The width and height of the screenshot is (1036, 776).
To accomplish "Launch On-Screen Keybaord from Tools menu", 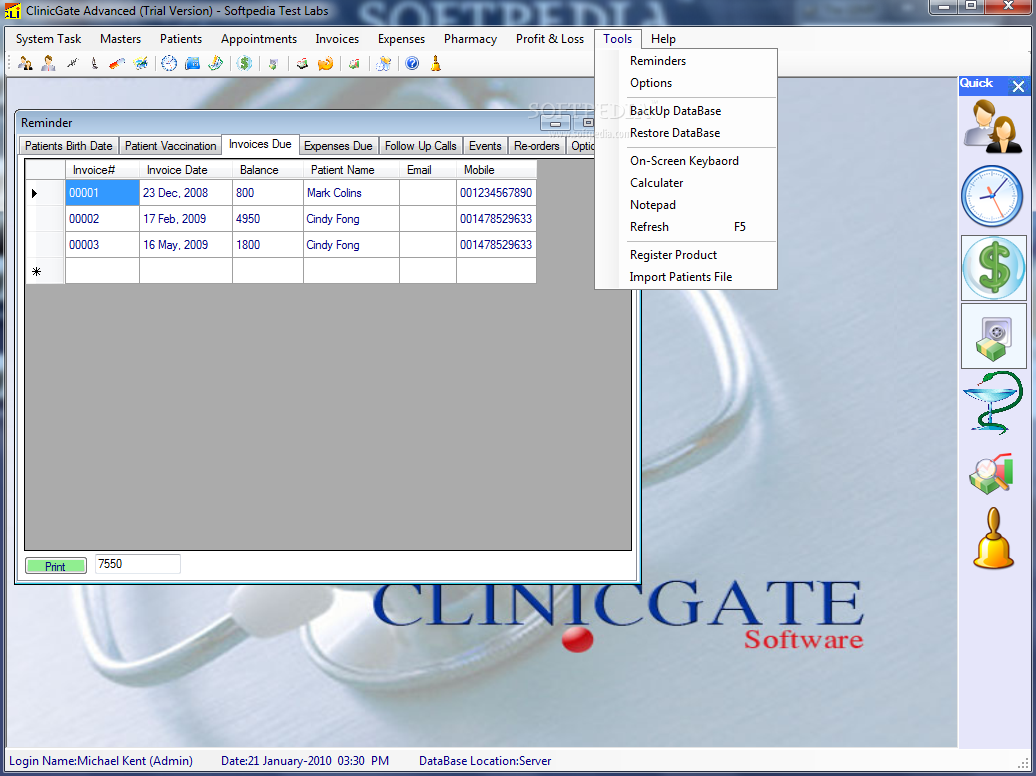I will [x=686, y=161].
